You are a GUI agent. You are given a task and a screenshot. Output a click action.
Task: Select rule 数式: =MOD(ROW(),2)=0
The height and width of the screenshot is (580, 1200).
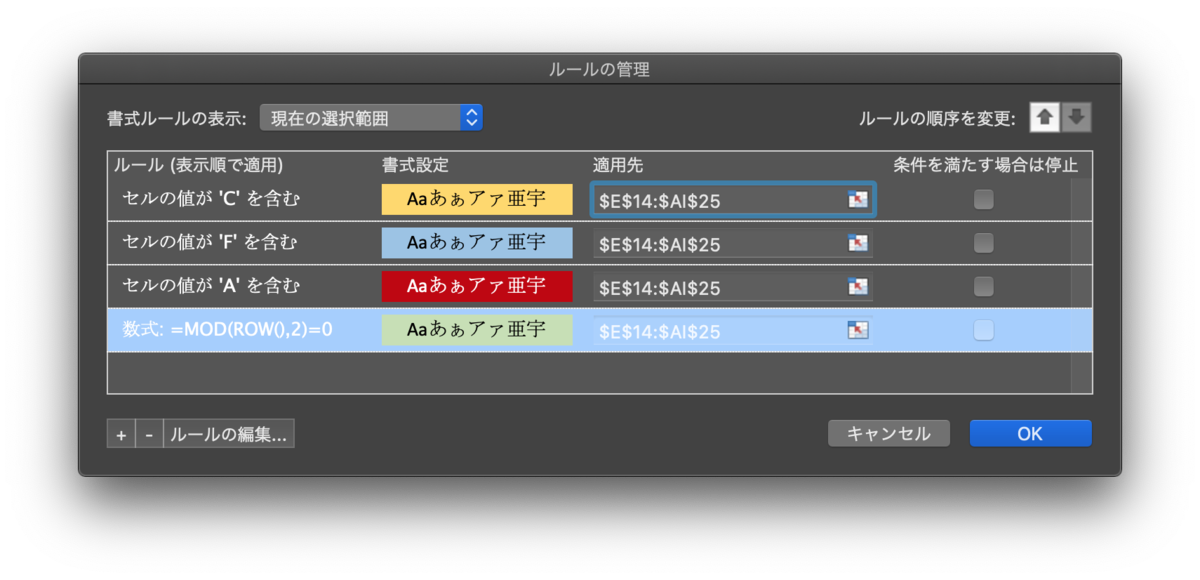point(227,328)
